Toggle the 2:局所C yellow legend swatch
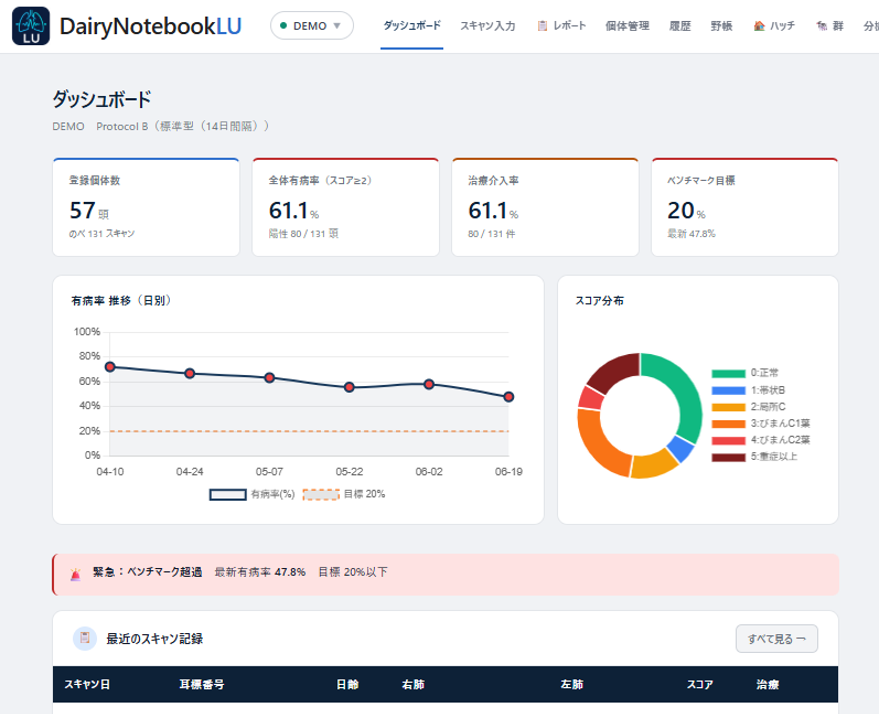This screenshot has width=879, height=714. [728, 407]
